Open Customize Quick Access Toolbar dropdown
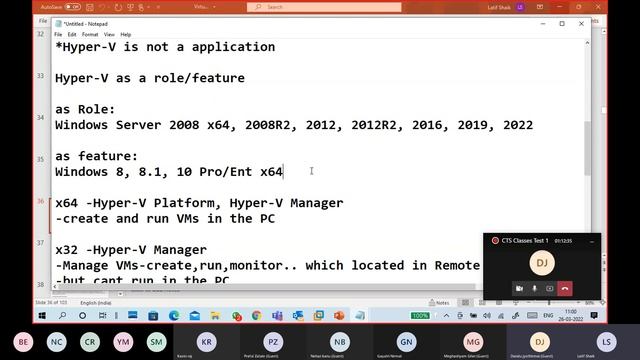The width and height of the screenshot is (640, 360). 158,7
